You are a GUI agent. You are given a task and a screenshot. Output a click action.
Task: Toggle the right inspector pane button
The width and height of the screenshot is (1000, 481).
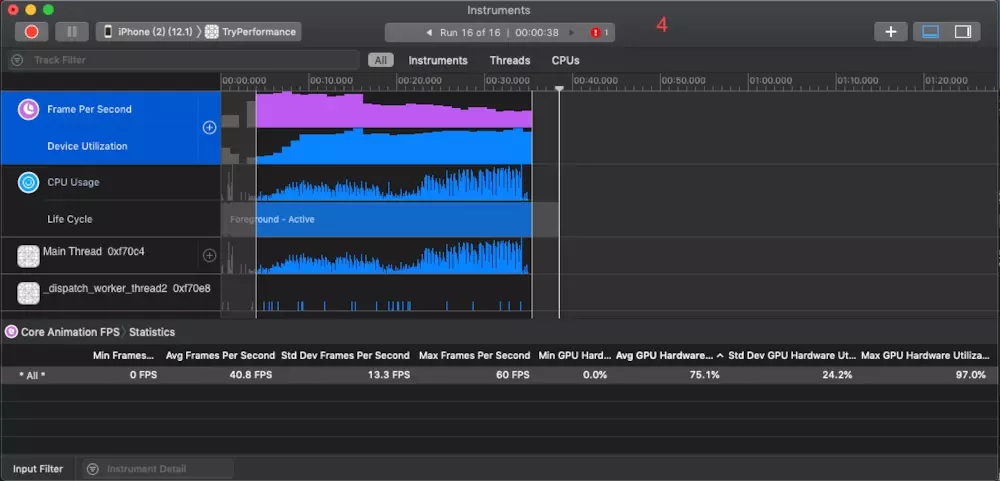pos(963,32)
